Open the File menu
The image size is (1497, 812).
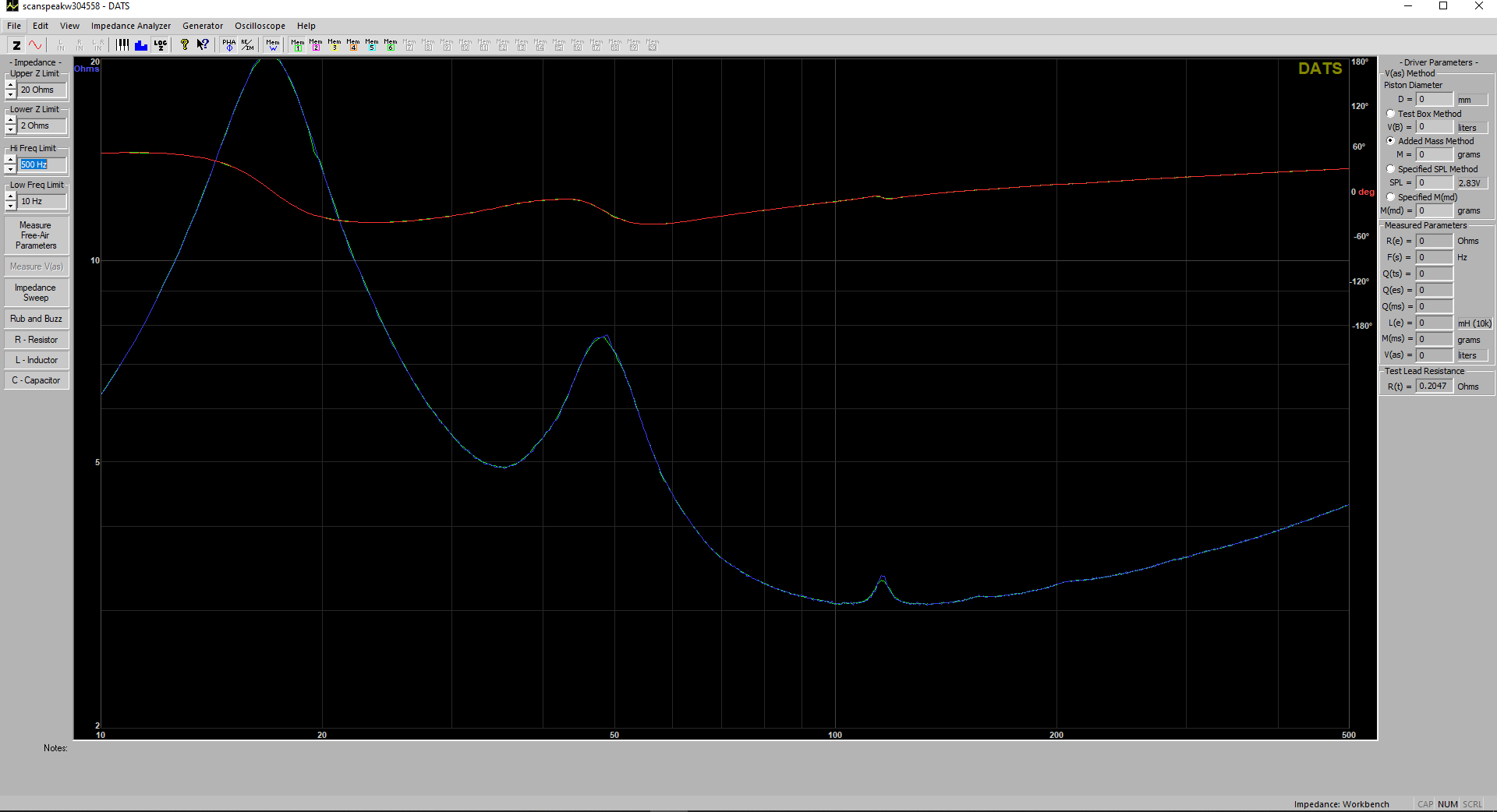pyautogui.click(x=14, y=26)
